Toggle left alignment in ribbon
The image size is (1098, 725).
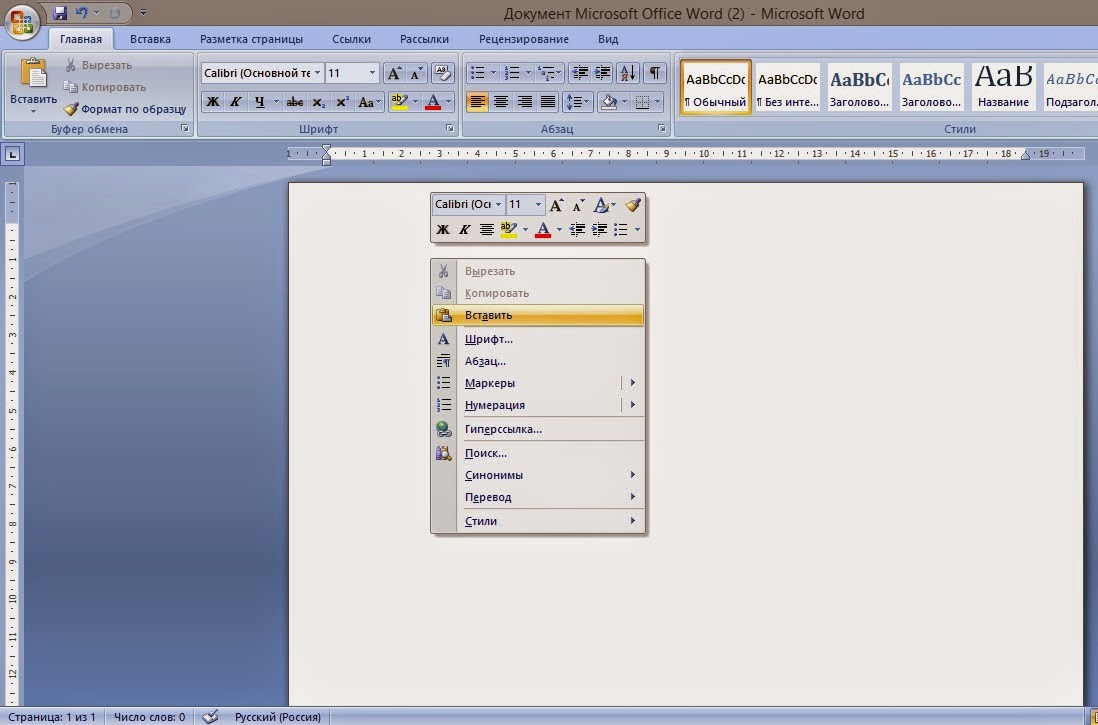tap(477, 102)
